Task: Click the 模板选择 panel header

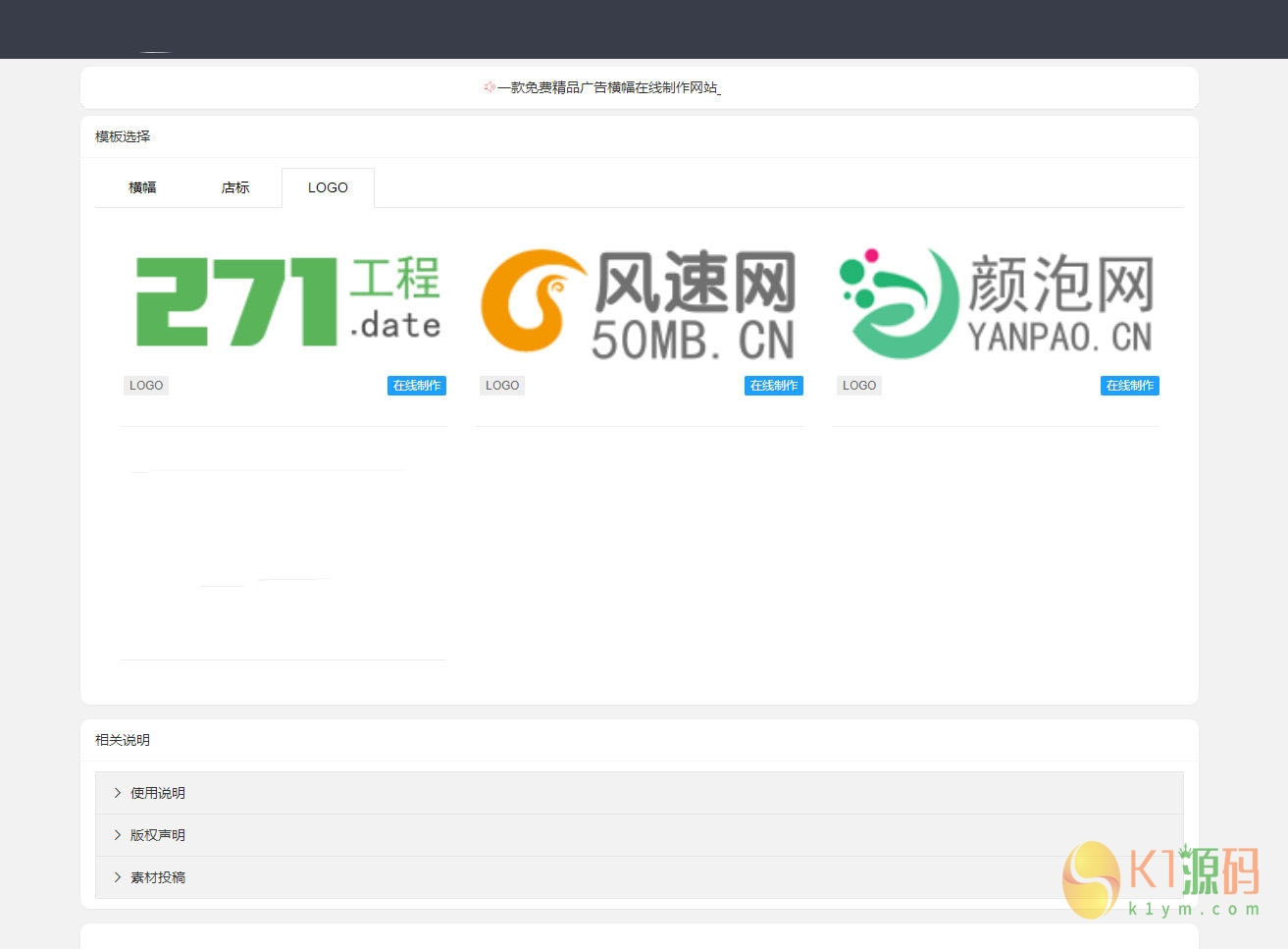Action: click(x=123, y=136)
